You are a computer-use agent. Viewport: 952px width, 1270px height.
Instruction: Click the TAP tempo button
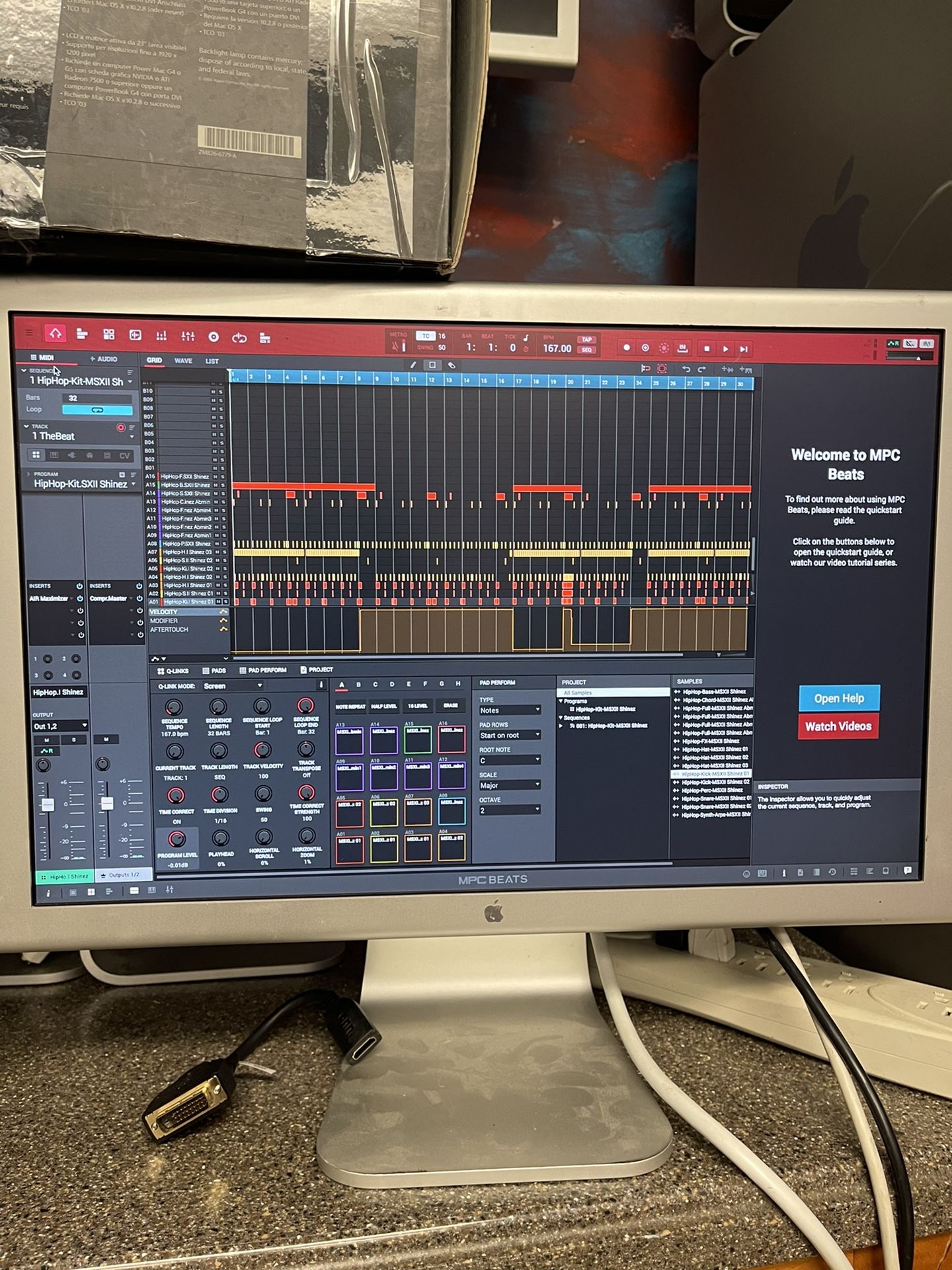[x=586, y=339]
